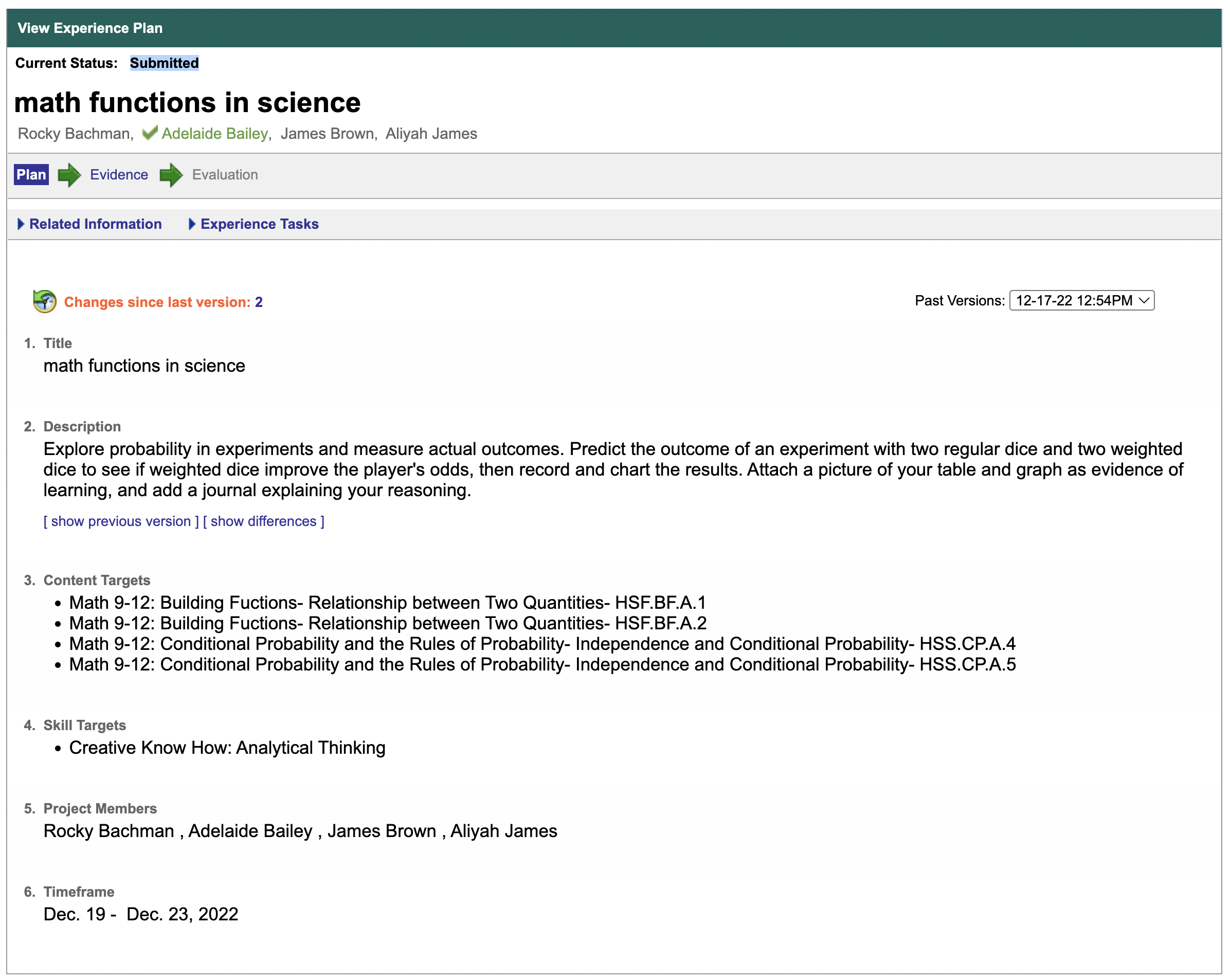Click the green arrow between Plan and Evidence
This screenshot has width=1230, height=980.
pyautogui.click(x=69, y=175)
